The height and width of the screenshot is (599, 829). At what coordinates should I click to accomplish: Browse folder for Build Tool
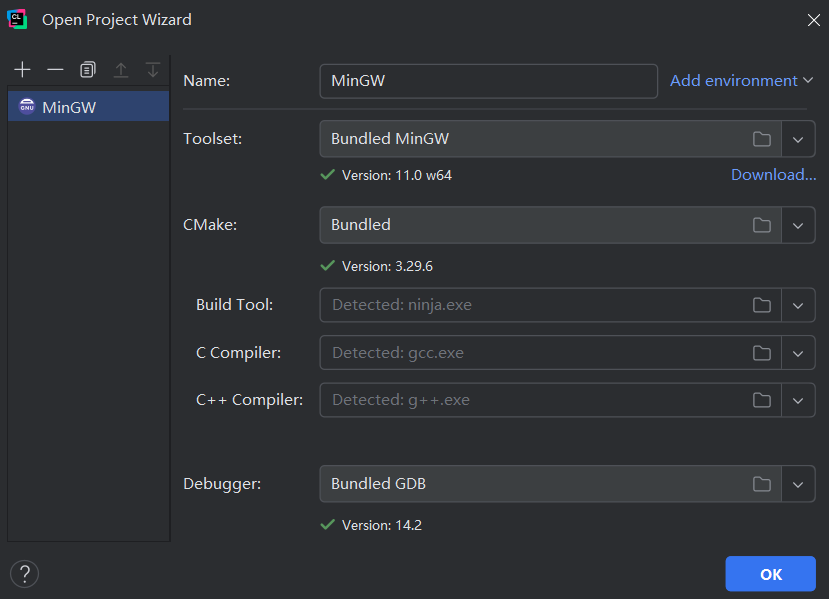coord(761,305)
